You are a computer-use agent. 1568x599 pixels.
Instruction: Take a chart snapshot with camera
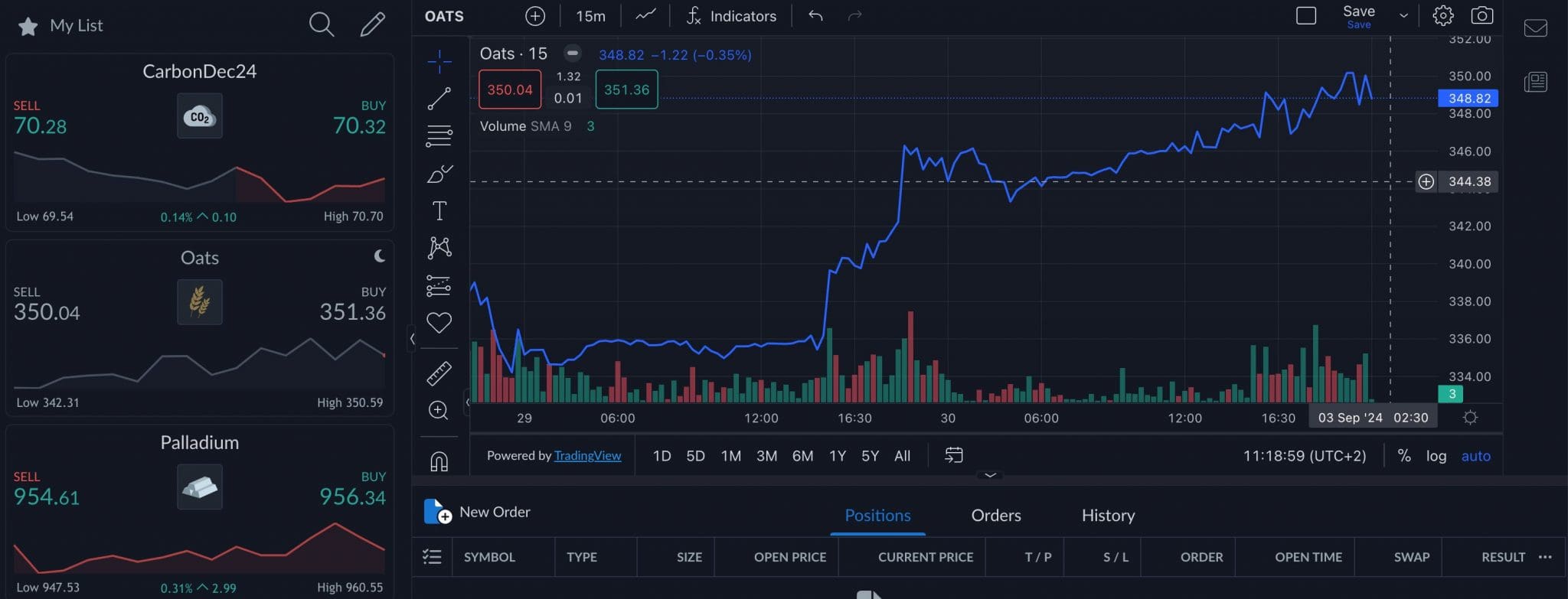(1482, 15)
